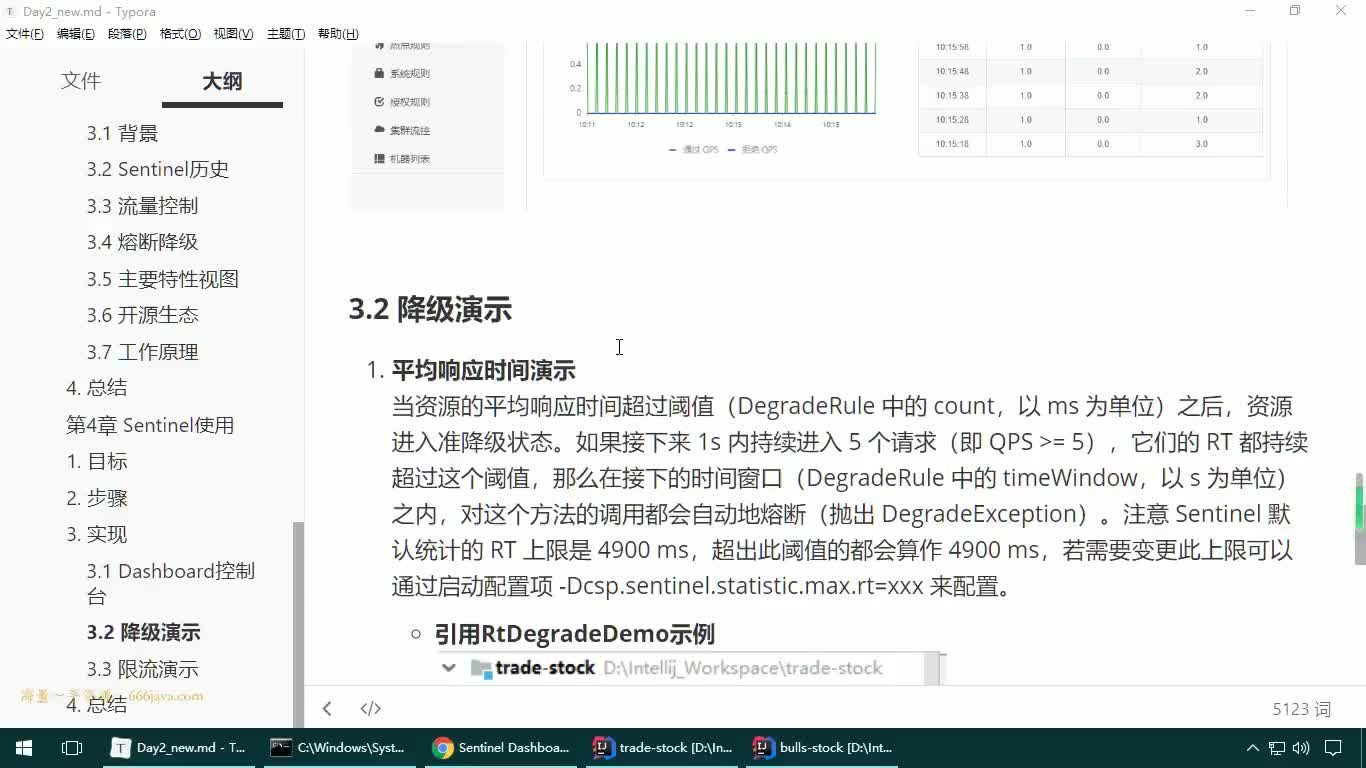Jump to outline item 3.6 开源生态
The width and height of the screenshot is (1366, 768).
pyautogui.click(x=142, y=315)
